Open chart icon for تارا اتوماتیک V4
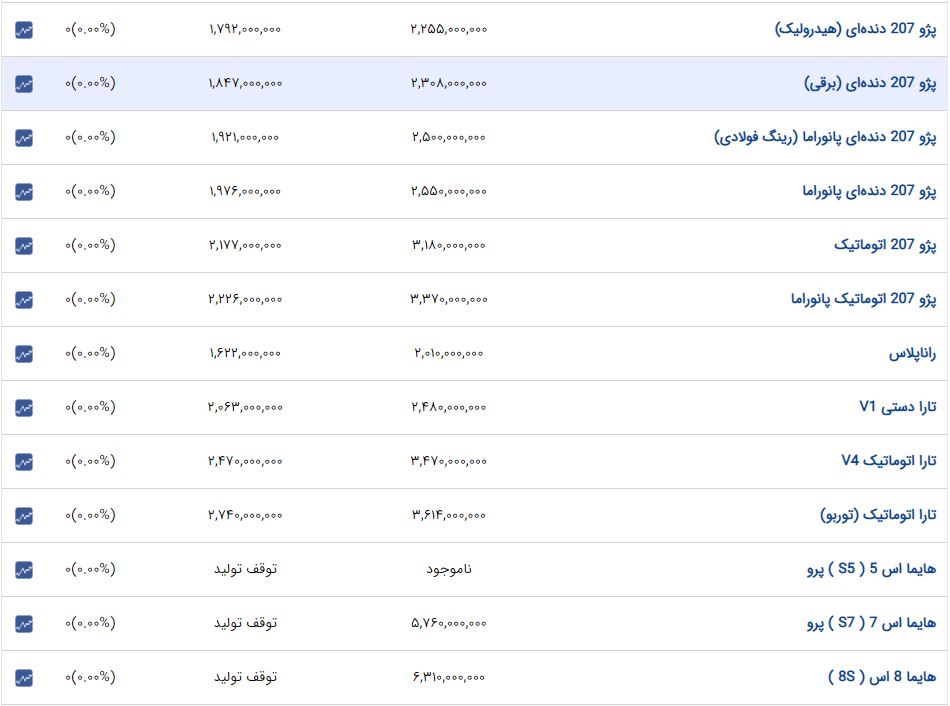This screenshot has width=950, height=706. (x=24, y=461)
